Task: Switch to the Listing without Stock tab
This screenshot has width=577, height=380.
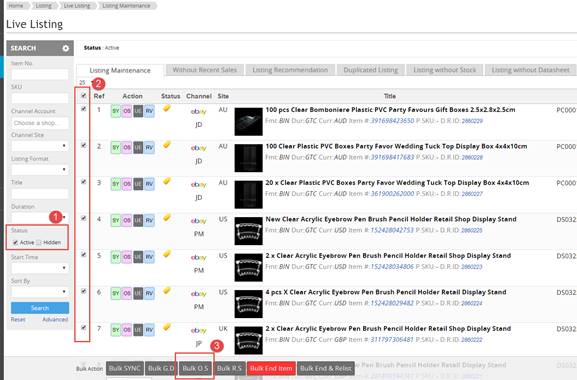Action: (x=445, y=70)
